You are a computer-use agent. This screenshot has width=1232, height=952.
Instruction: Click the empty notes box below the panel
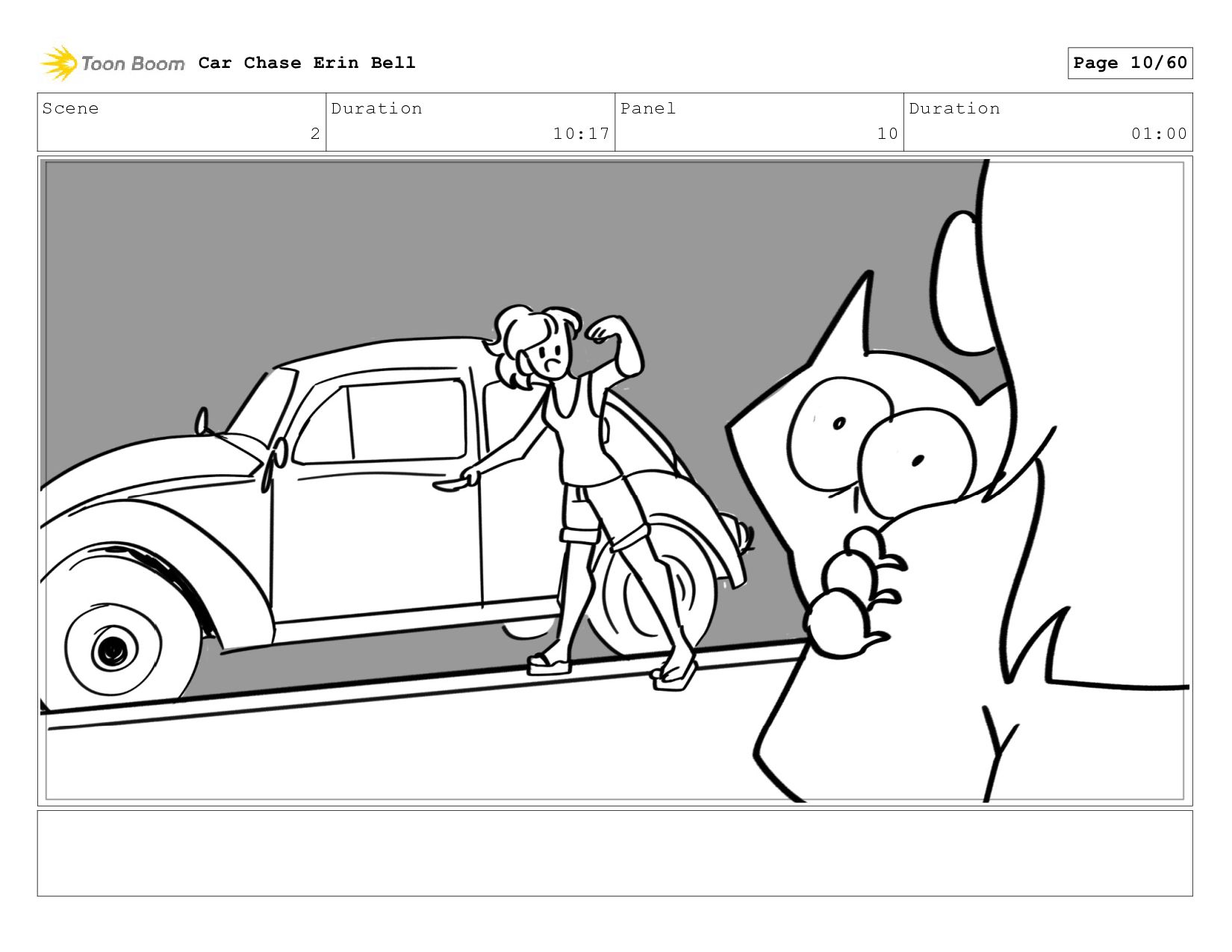pyautogui.click(x=615, y=853)
